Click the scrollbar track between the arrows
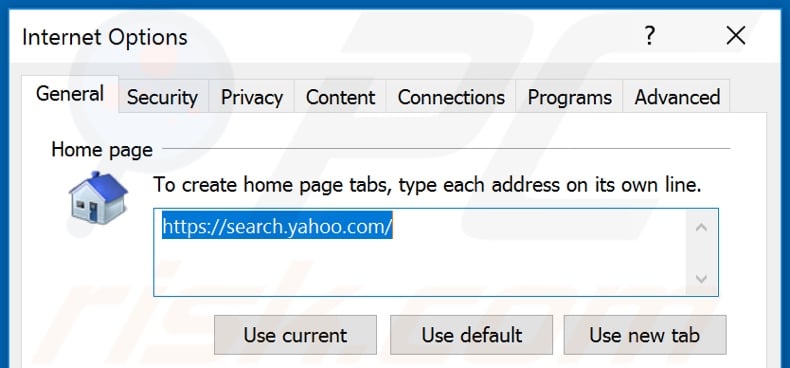Viewport: 790px width, 368px height. point(701,253)
